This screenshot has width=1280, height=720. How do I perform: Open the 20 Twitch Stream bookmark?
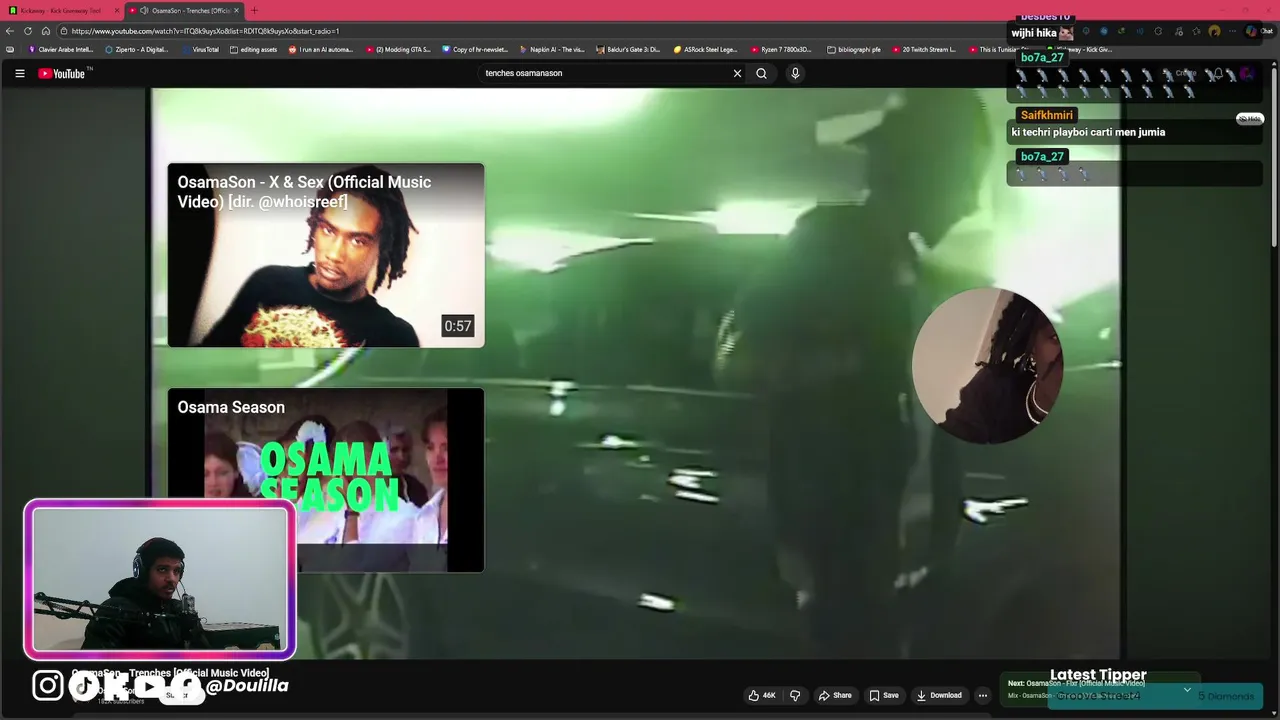coord(924,49)
